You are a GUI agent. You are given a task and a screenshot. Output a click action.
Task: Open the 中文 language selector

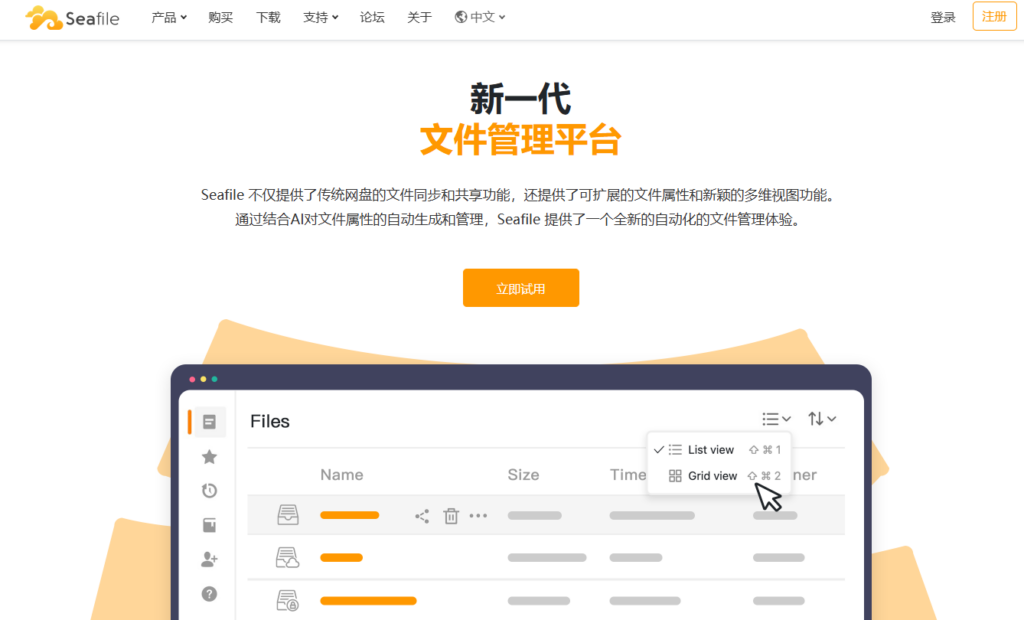click(480, 18)
